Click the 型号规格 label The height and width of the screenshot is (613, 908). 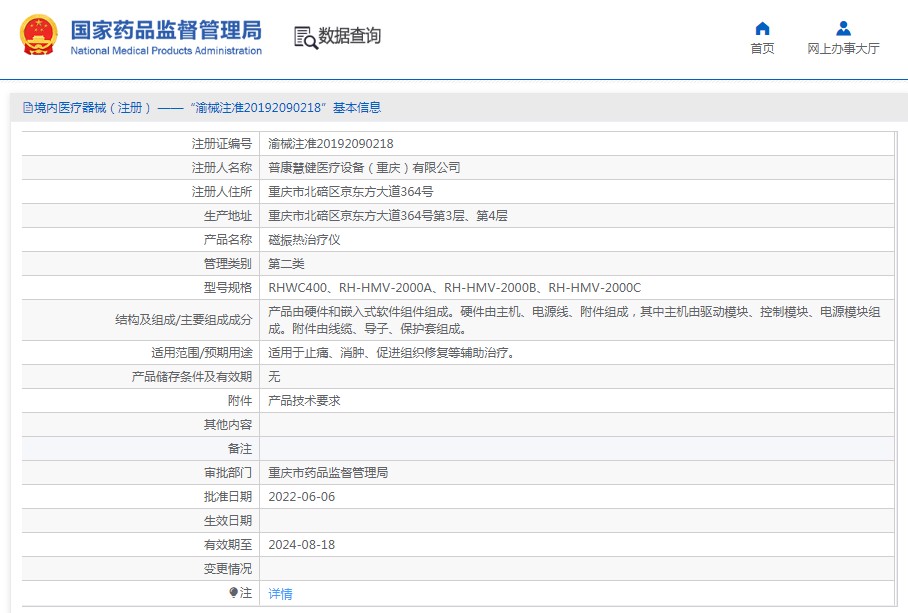coord(228,288)
